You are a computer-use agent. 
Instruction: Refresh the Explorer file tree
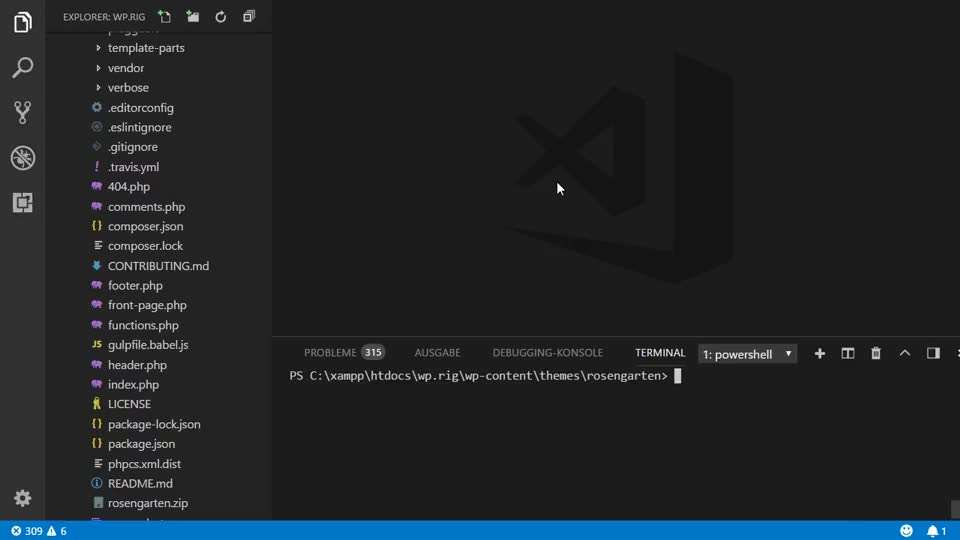coord(220,17)
